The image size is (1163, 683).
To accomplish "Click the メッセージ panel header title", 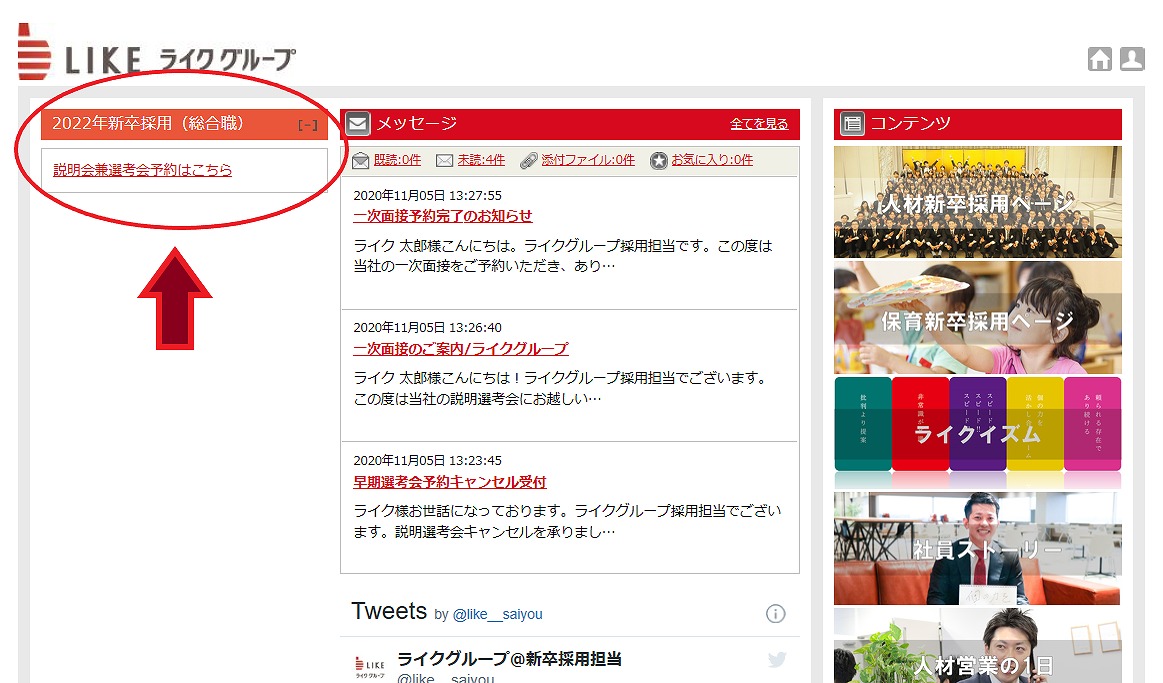I will [416, 123].
